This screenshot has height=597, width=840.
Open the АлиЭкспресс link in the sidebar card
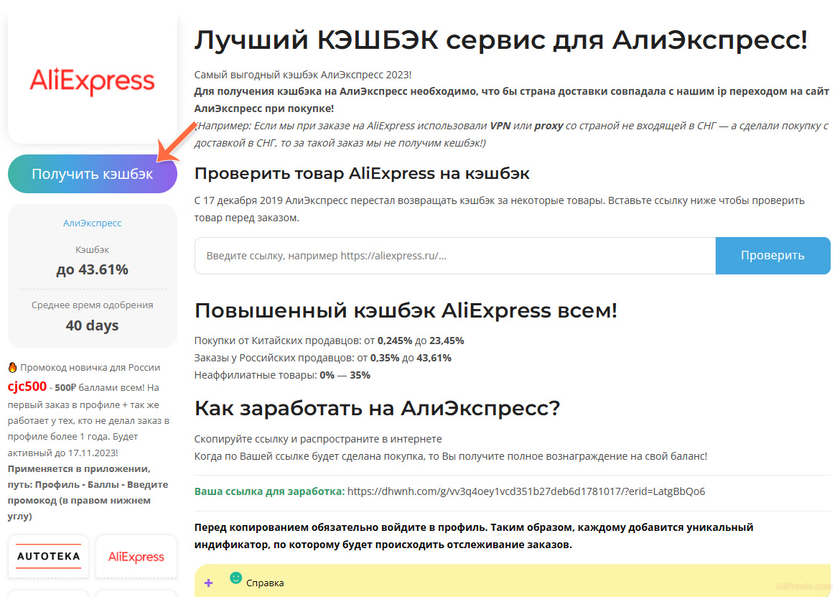coord(92,223)
